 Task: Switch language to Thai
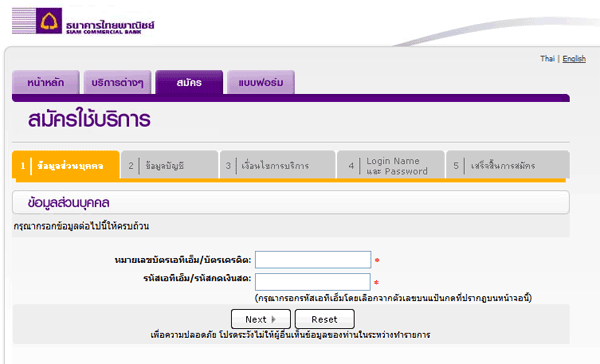547,59
